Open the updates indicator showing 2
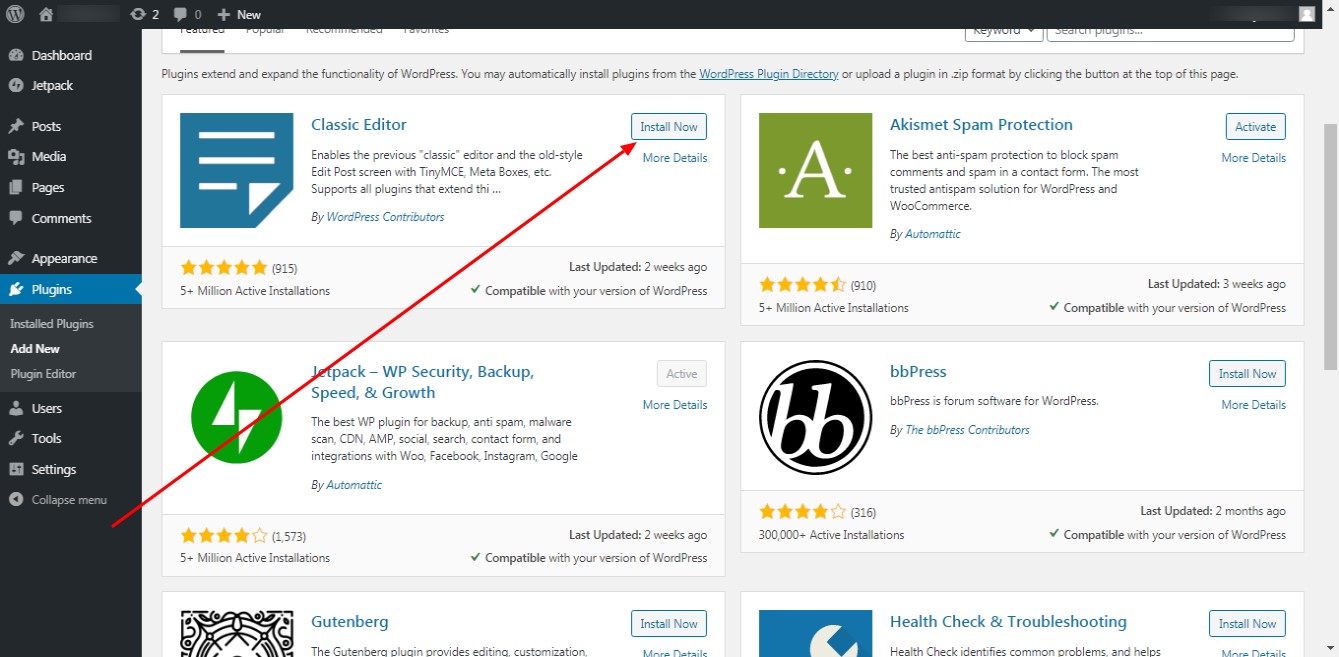This screenshot has height=657, width=1339. pos(144,14)
